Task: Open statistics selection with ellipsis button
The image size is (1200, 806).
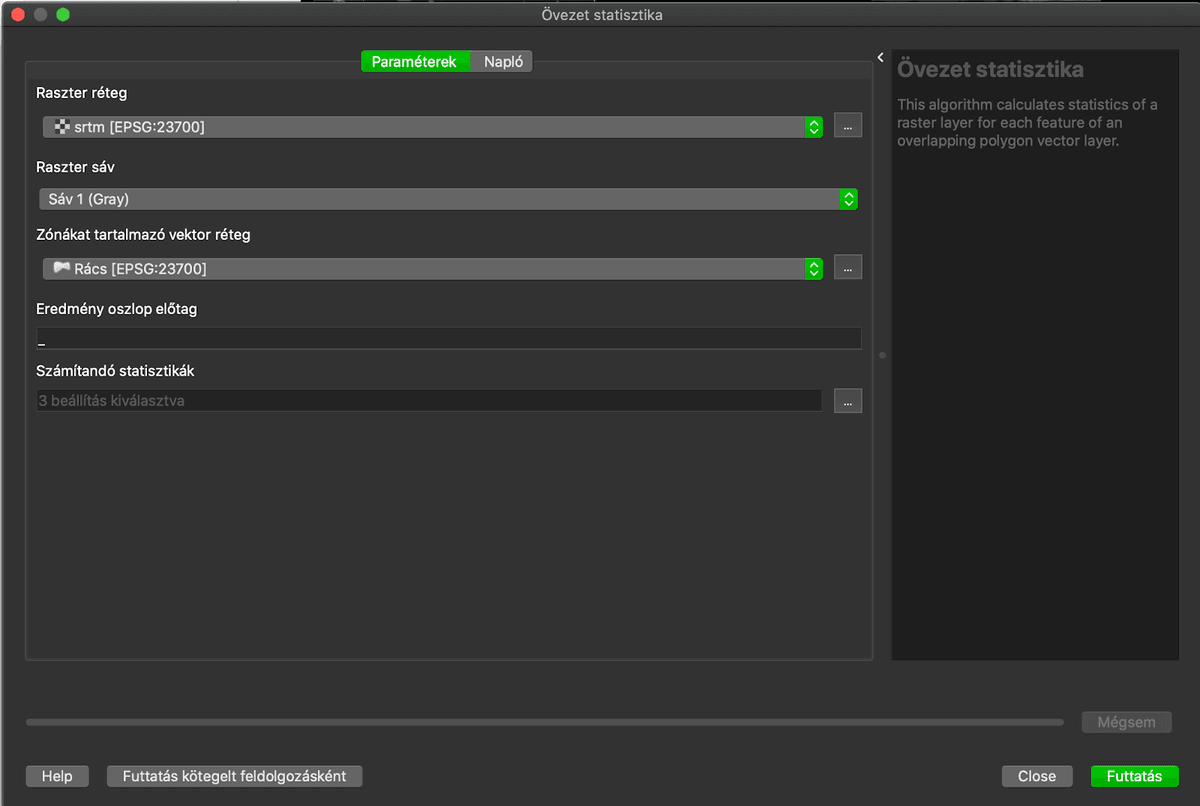Action: (847, 401)
